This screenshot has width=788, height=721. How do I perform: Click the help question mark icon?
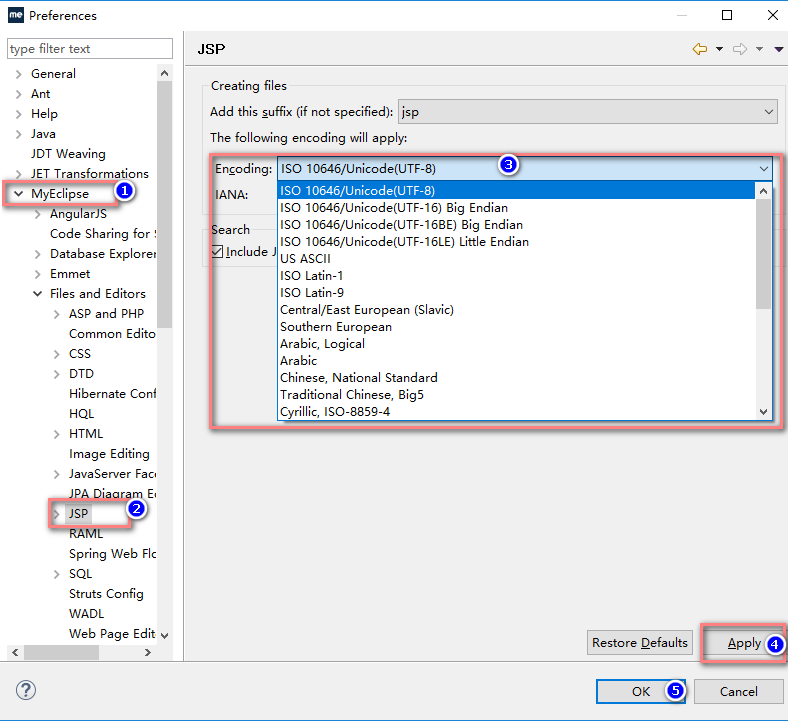26,690
